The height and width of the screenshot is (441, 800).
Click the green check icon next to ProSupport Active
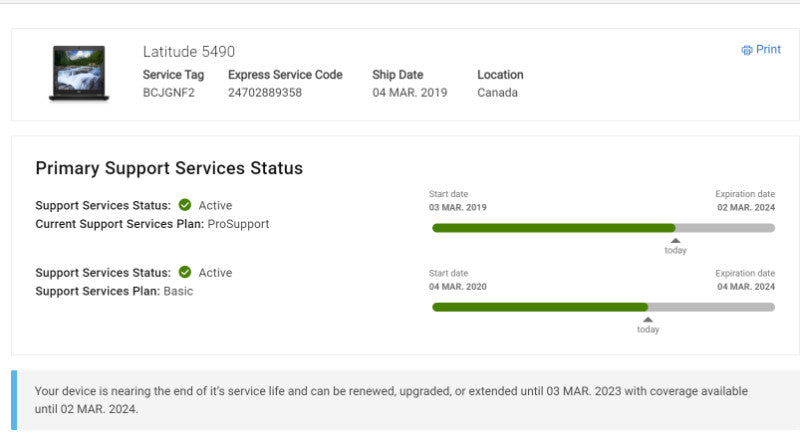[x=185, y=205]
